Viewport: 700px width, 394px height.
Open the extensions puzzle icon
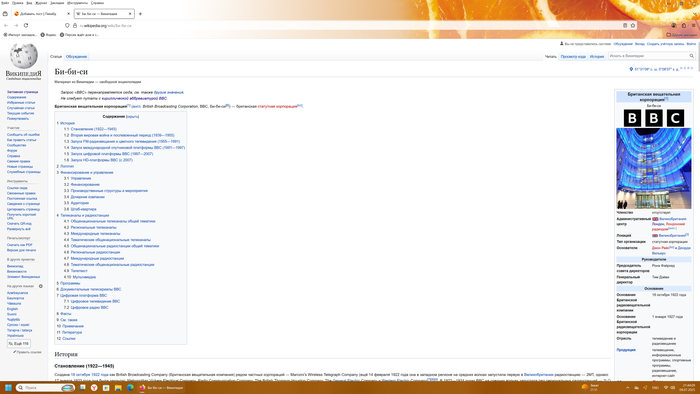tap(683, 25)
